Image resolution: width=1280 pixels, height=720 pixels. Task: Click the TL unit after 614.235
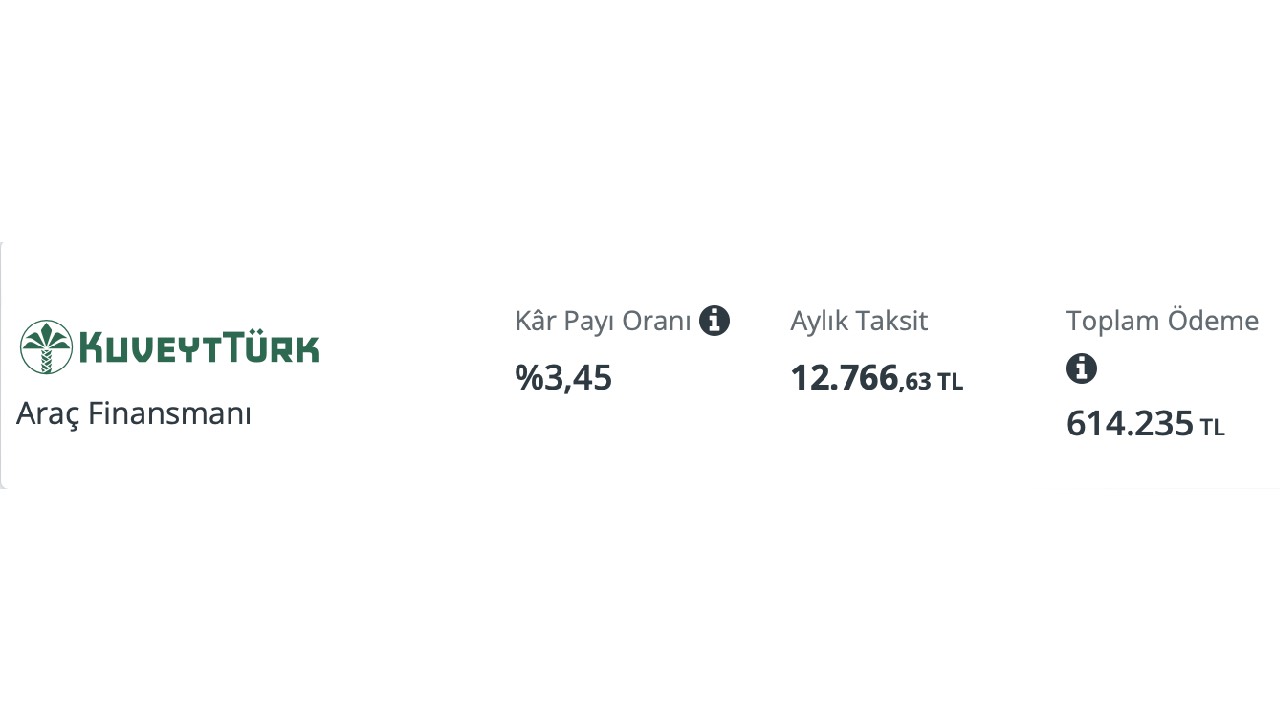pyautogui.click(x=1212, y=428)
